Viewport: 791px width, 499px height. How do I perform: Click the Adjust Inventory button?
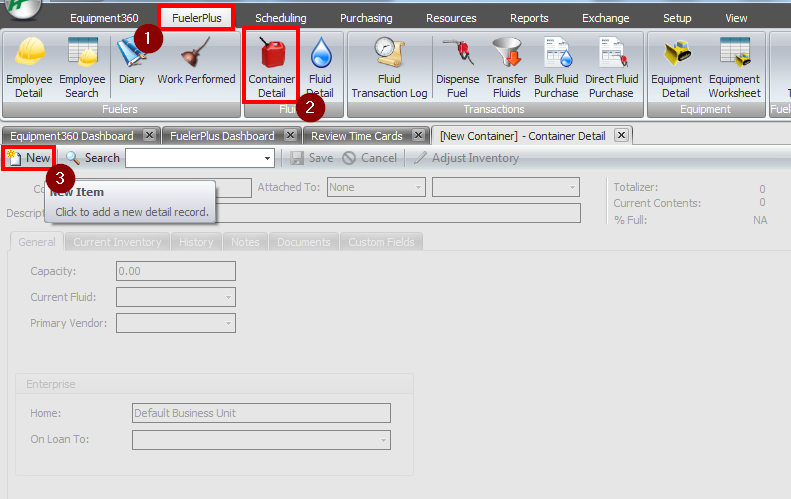(x=466, y=158)
